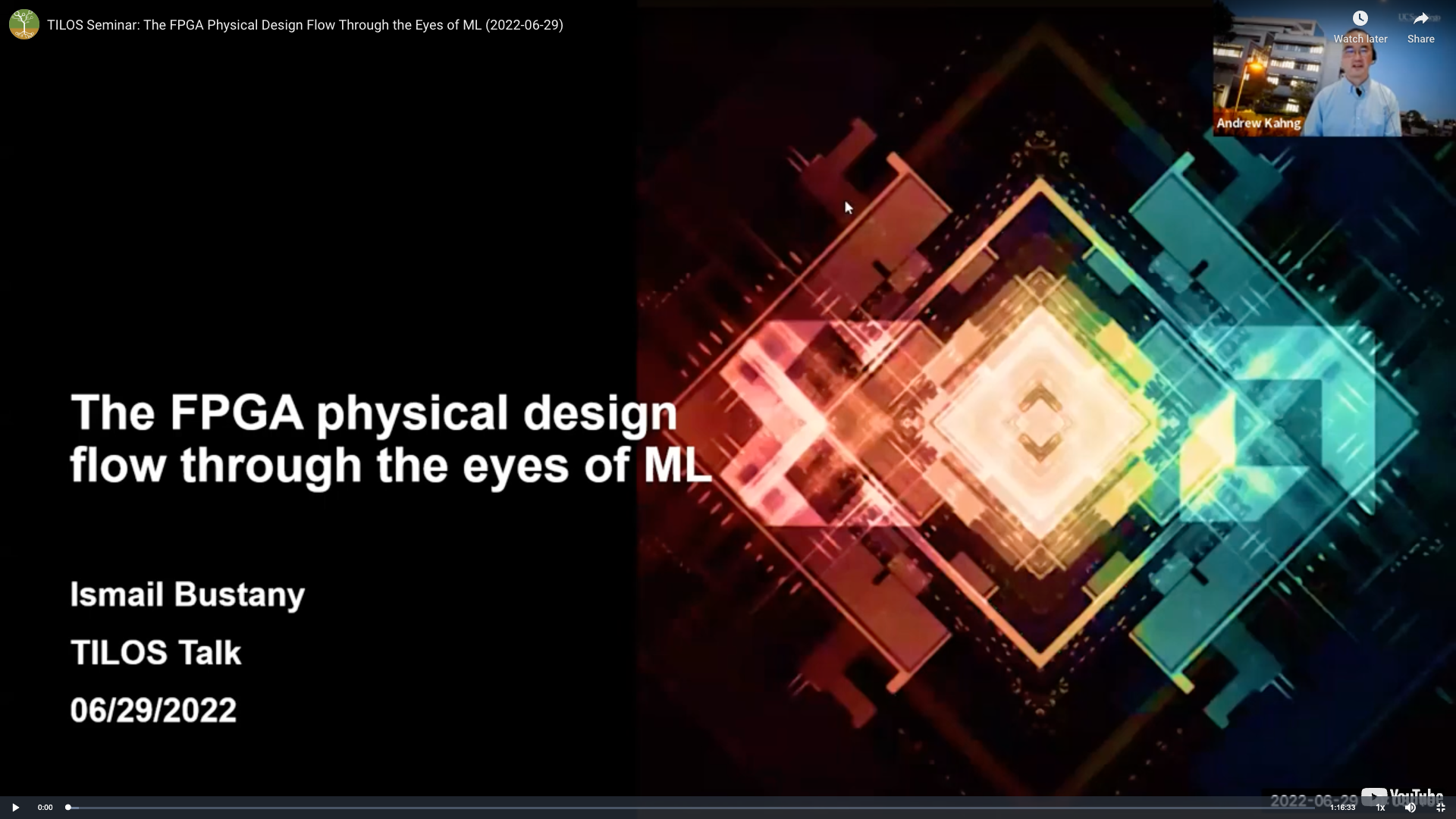
Task: Open the 1x playback speed menu
Action: (1380, 808)
